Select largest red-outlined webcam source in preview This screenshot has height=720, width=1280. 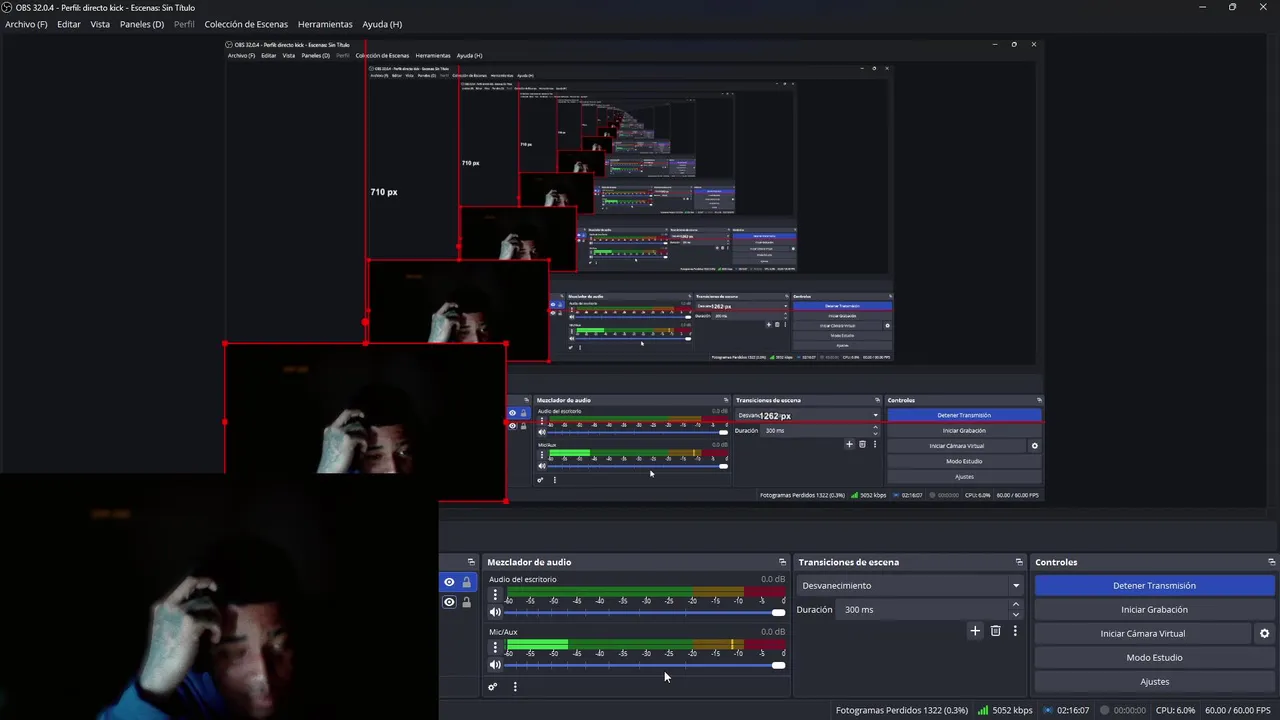[x=365, y=420]
